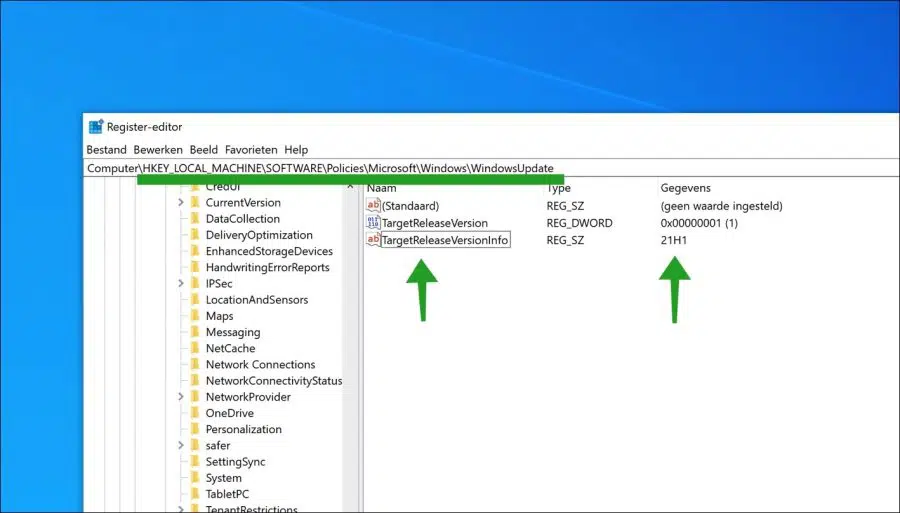
Task: Click the EnhancedStorageDevices folder icon
Action: (x=195, y=251)
